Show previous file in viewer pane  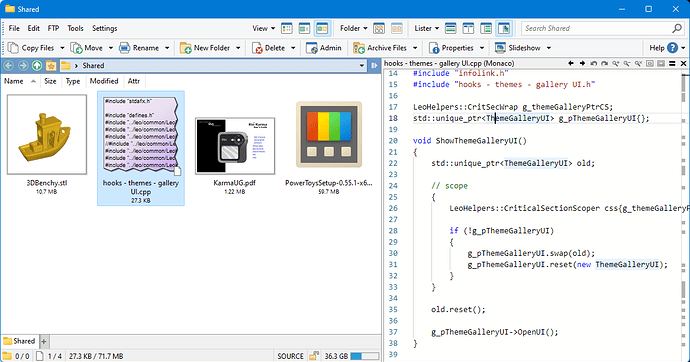click(x=571, y=63)
